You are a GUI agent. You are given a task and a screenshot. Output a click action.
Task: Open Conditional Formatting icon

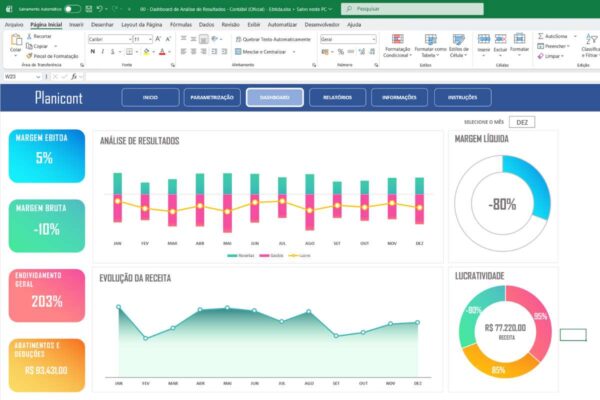coord(397,39)
